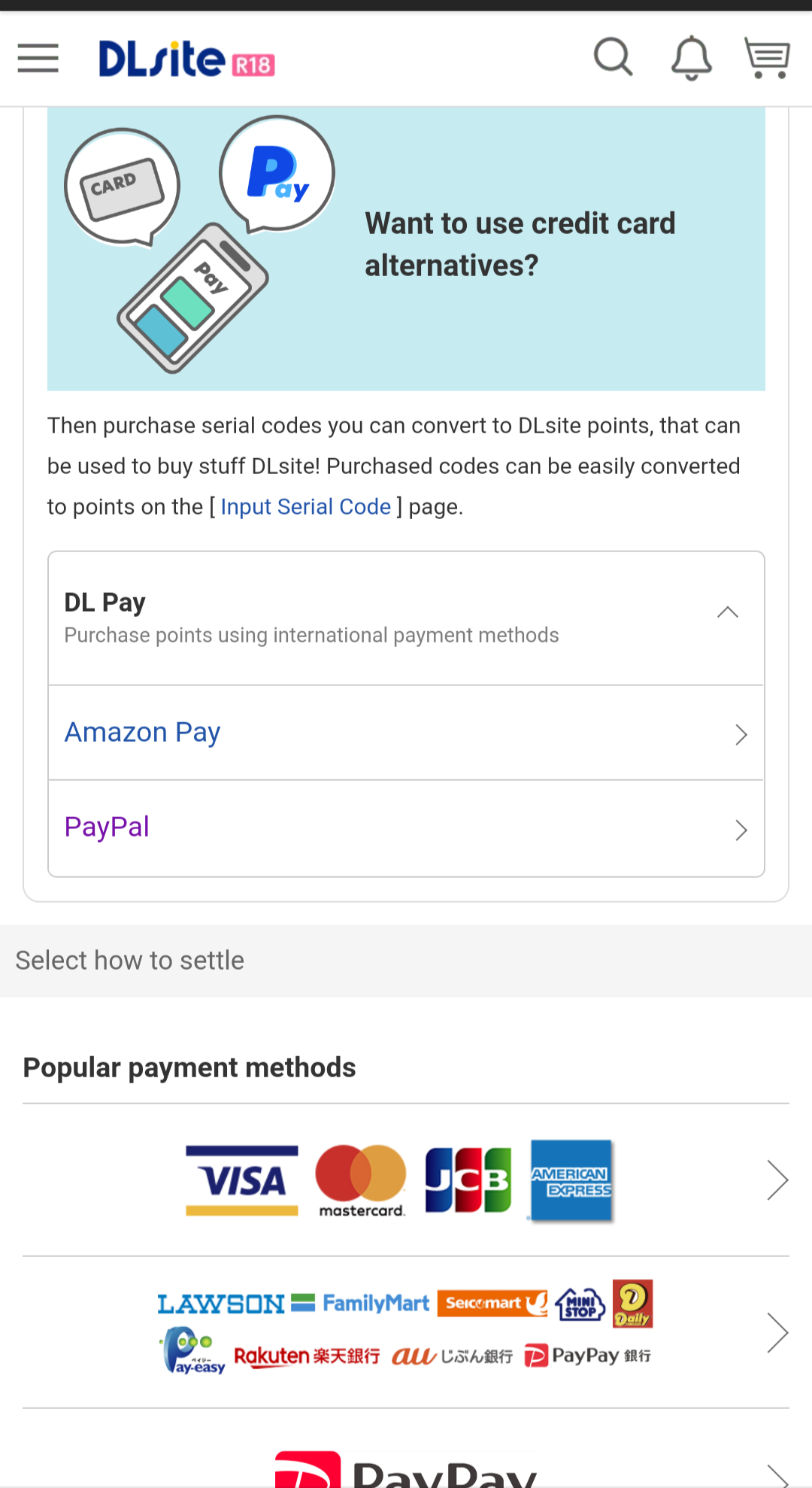Open the search magnifier icon
Image resolution: width=812 pixels, height=1488 pixels.
coord(613,57)
